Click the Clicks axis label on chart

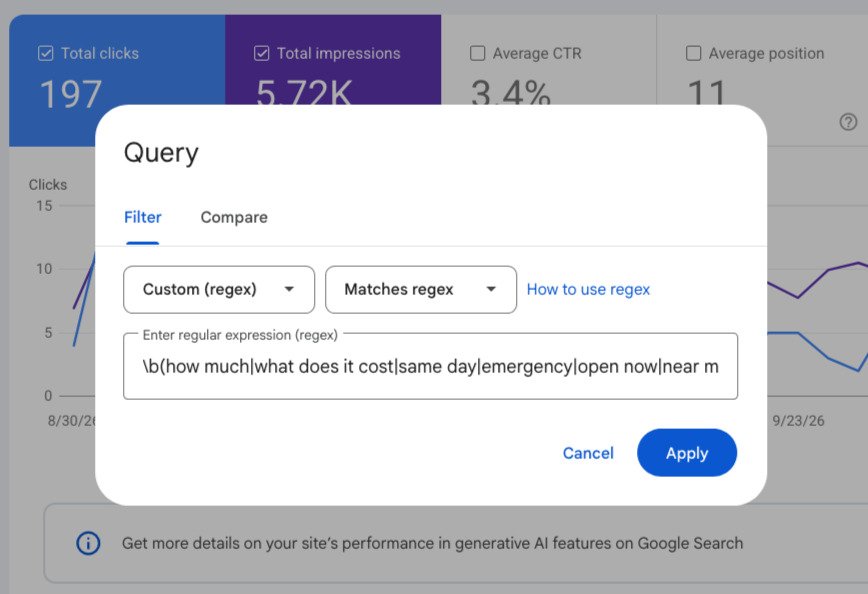click(48, 185)
